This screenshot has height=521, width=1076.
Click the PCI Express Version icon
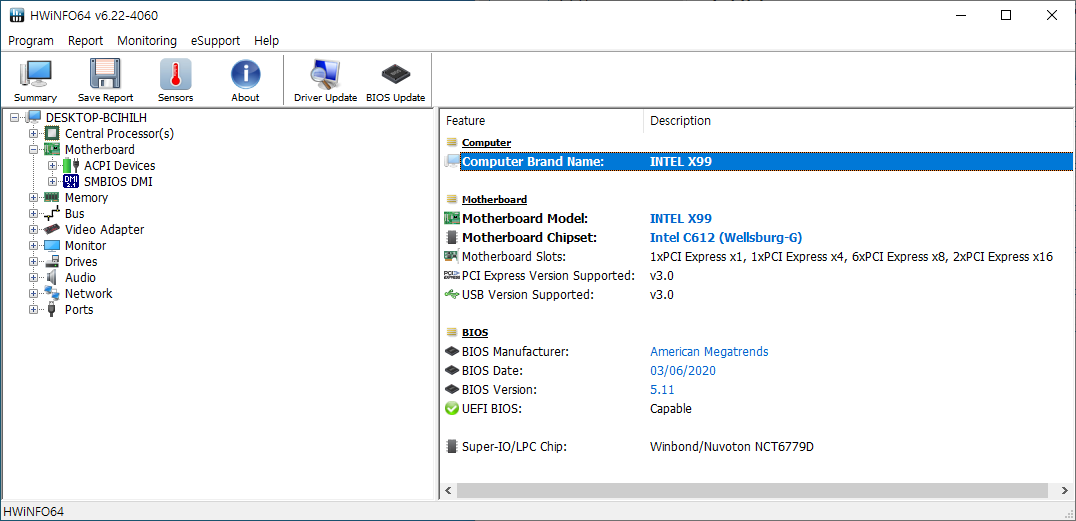coord(452,275)
